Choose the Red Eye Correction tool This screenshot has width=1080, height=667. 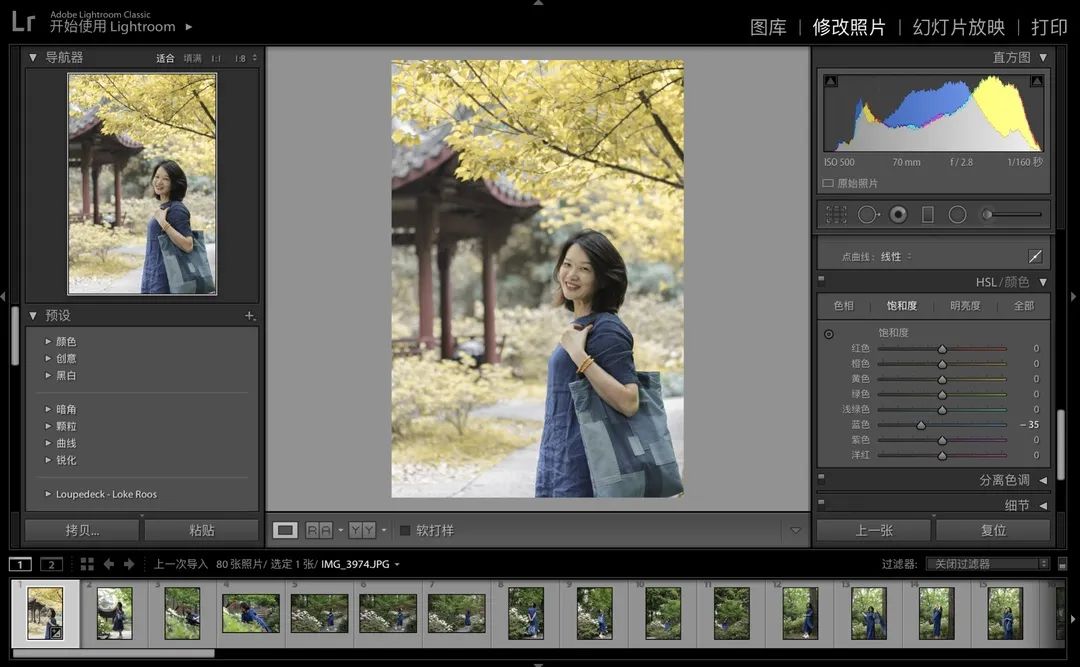tap(898, 214)
